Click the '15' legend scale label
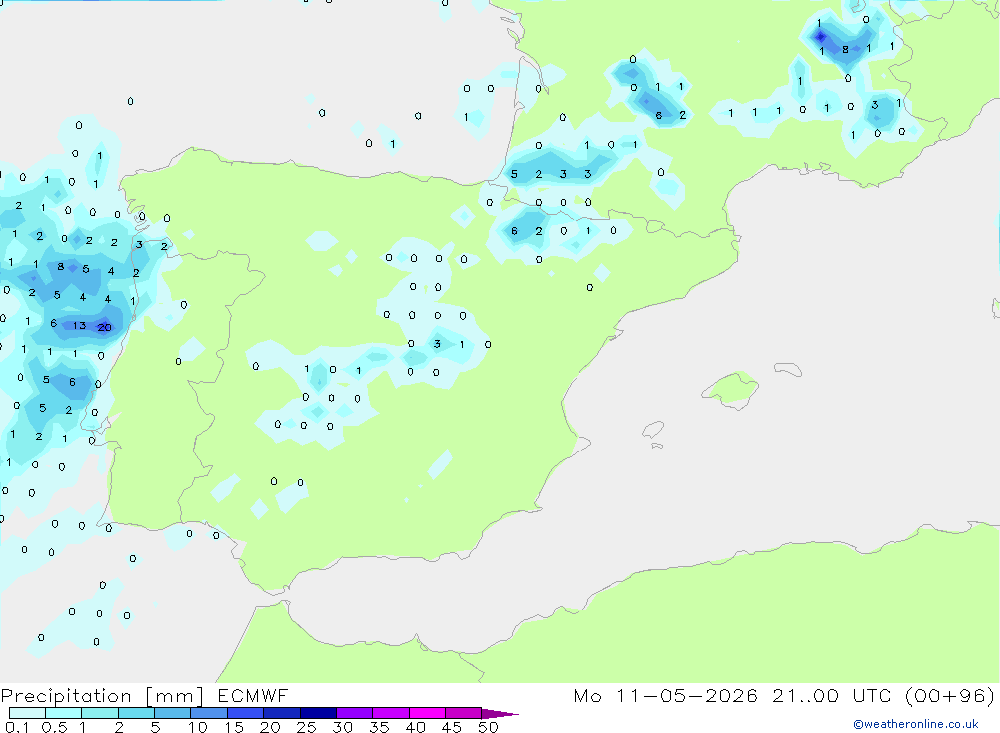This screenshot has width=1000, height=733. pos(234,727)
